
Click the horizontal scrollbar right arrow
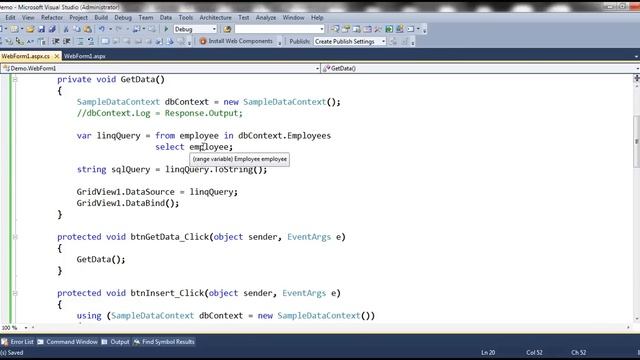click(628, 327)
